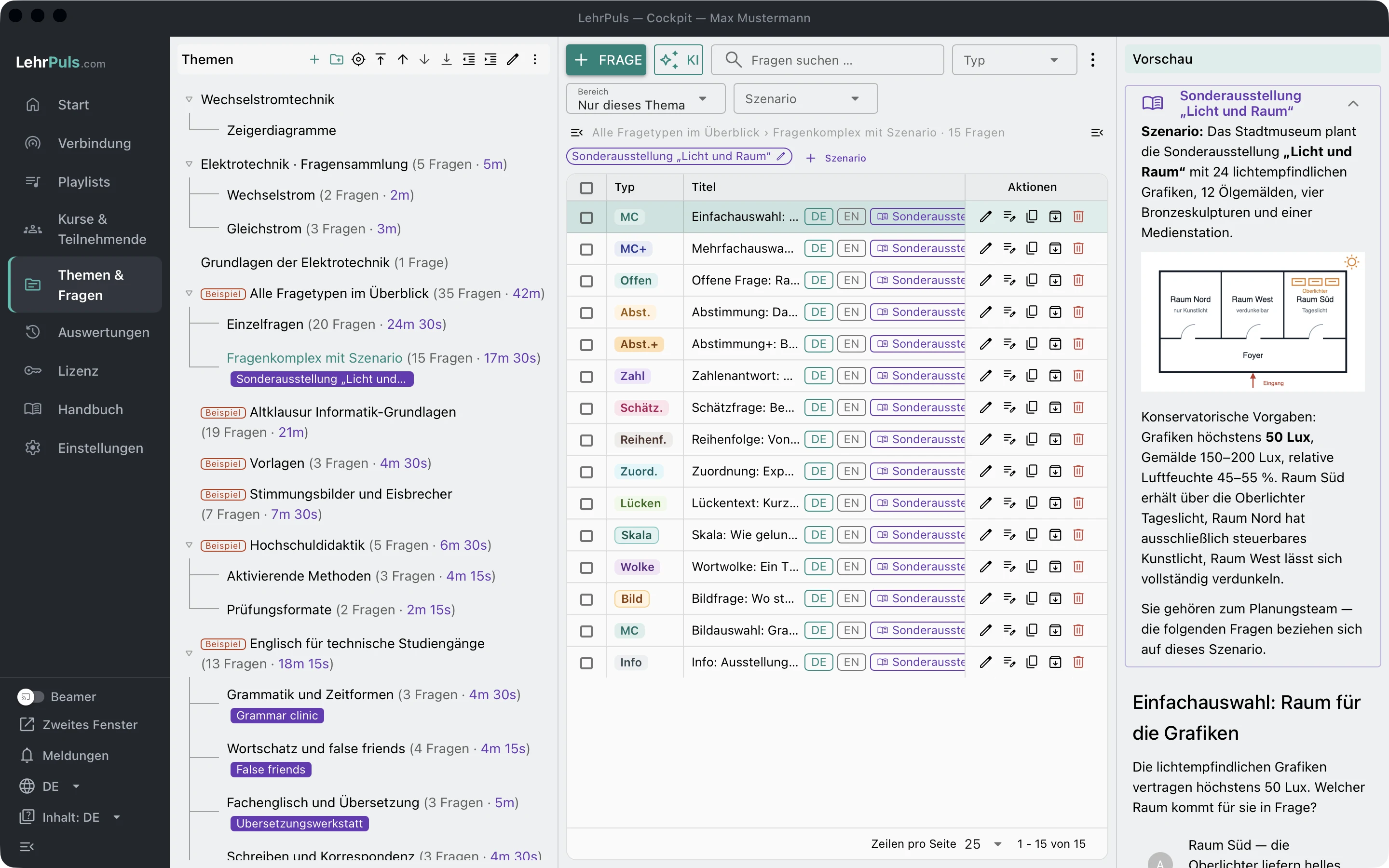Add a new topic with the plus icon

point(314,60)
